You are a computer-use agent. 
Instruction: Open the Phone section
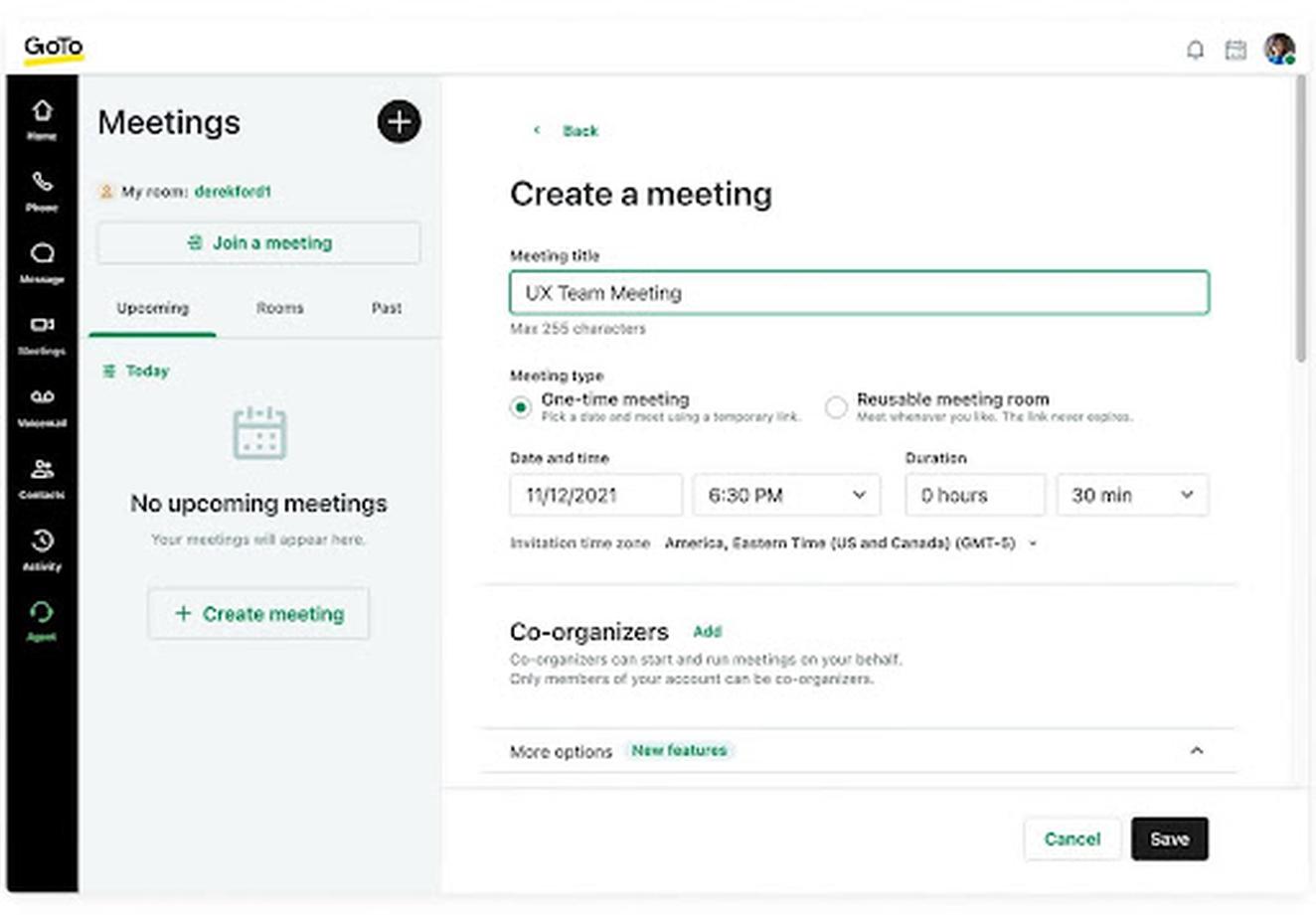[42, 192]
